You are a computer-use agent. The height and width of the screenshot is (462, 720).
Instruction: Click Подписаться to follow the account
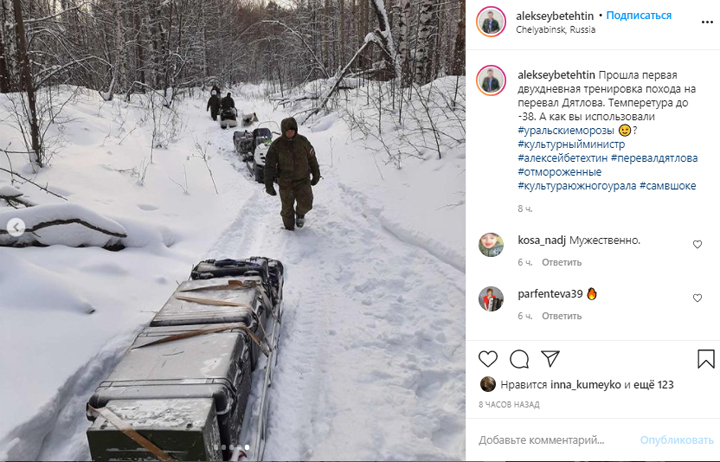point(639,16)
